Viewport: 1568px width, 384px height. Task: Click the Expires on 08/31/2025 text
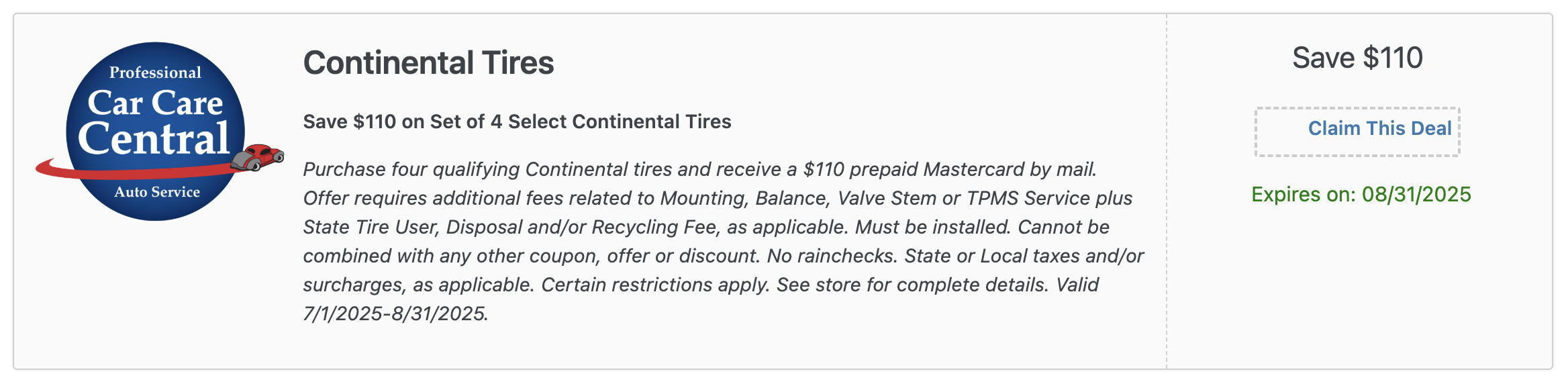1361,195
